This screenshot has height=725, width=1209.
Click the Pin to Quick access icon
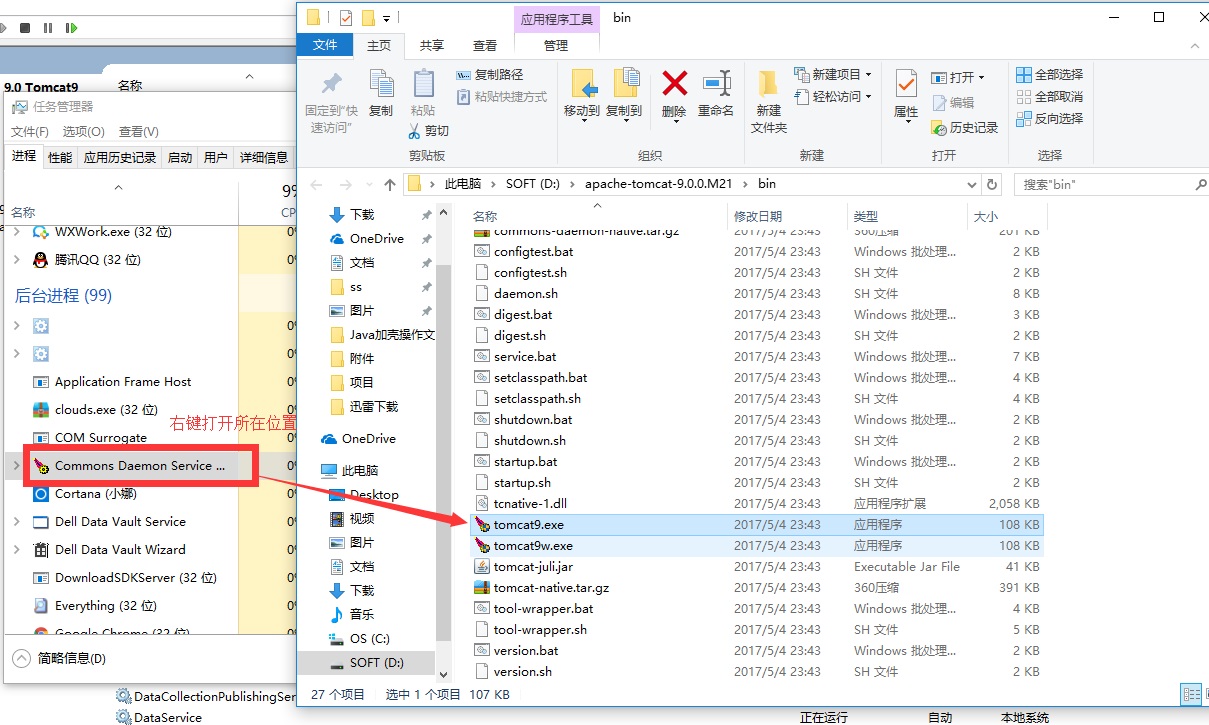(x=330, y=85)
